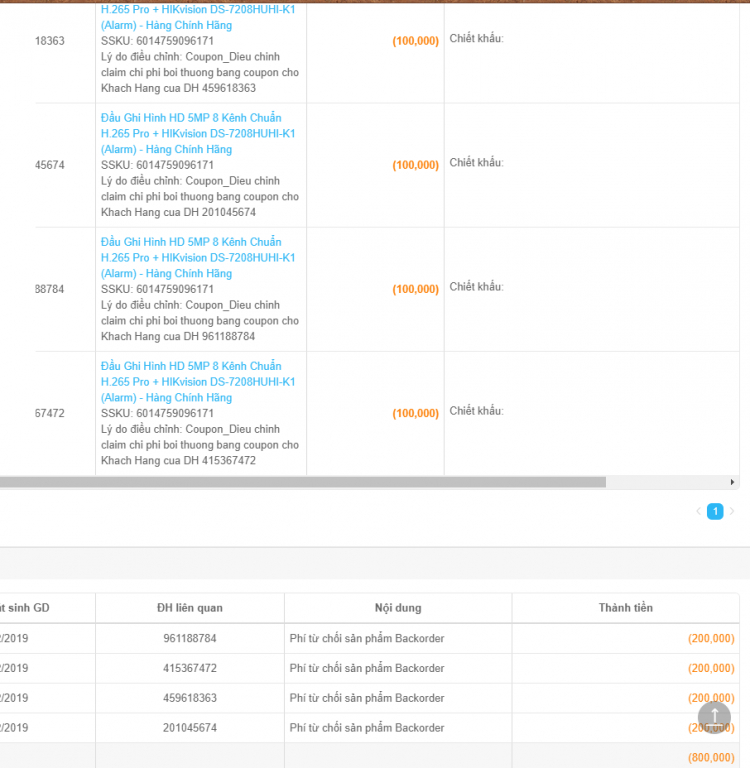This screenshot has height=768, width=750.
Task: Select related order number 961188784 in fee table
Action: tap(190, 638)
